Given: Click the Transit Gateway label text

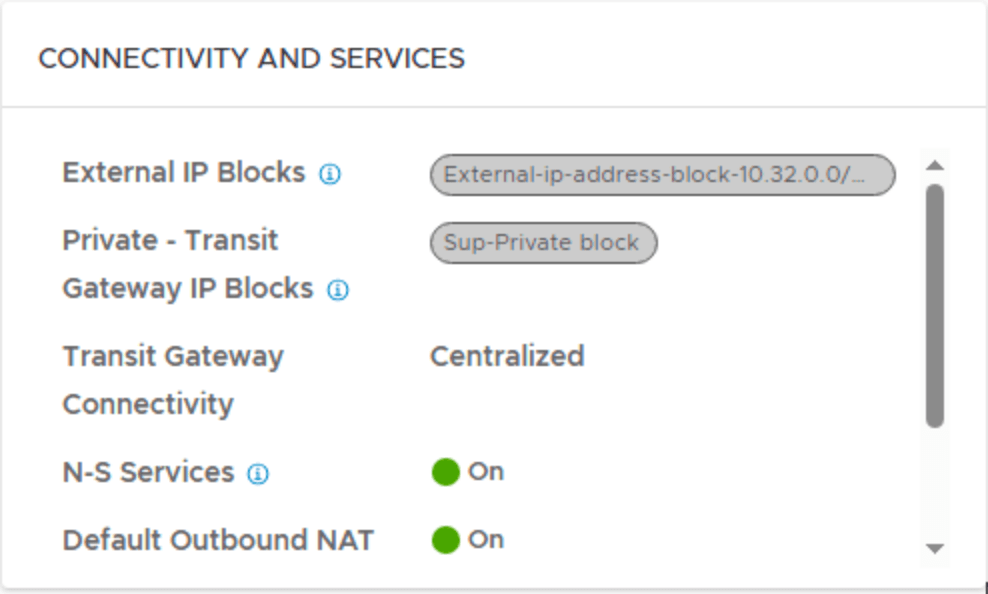Looking at the screenshot, I should click(173, 356).
